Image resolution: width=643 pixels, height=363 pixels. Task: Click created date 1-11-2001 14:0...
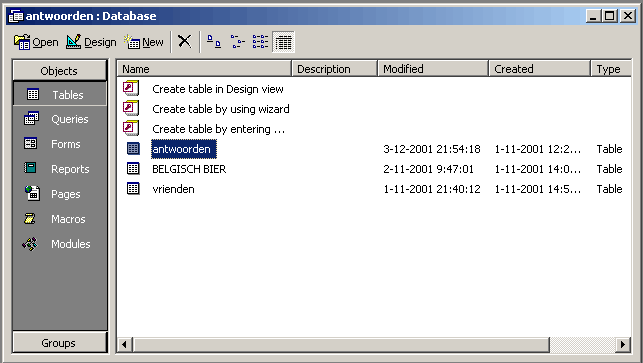538,169
